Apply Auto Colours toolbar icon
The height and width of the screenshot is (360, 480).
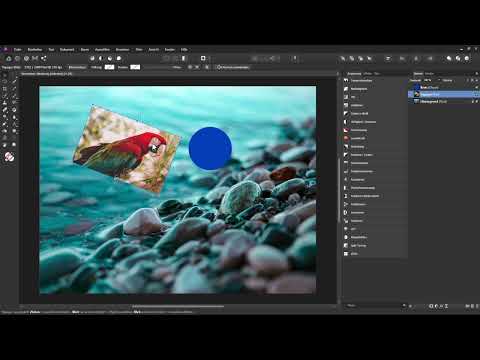coord(110,58)
